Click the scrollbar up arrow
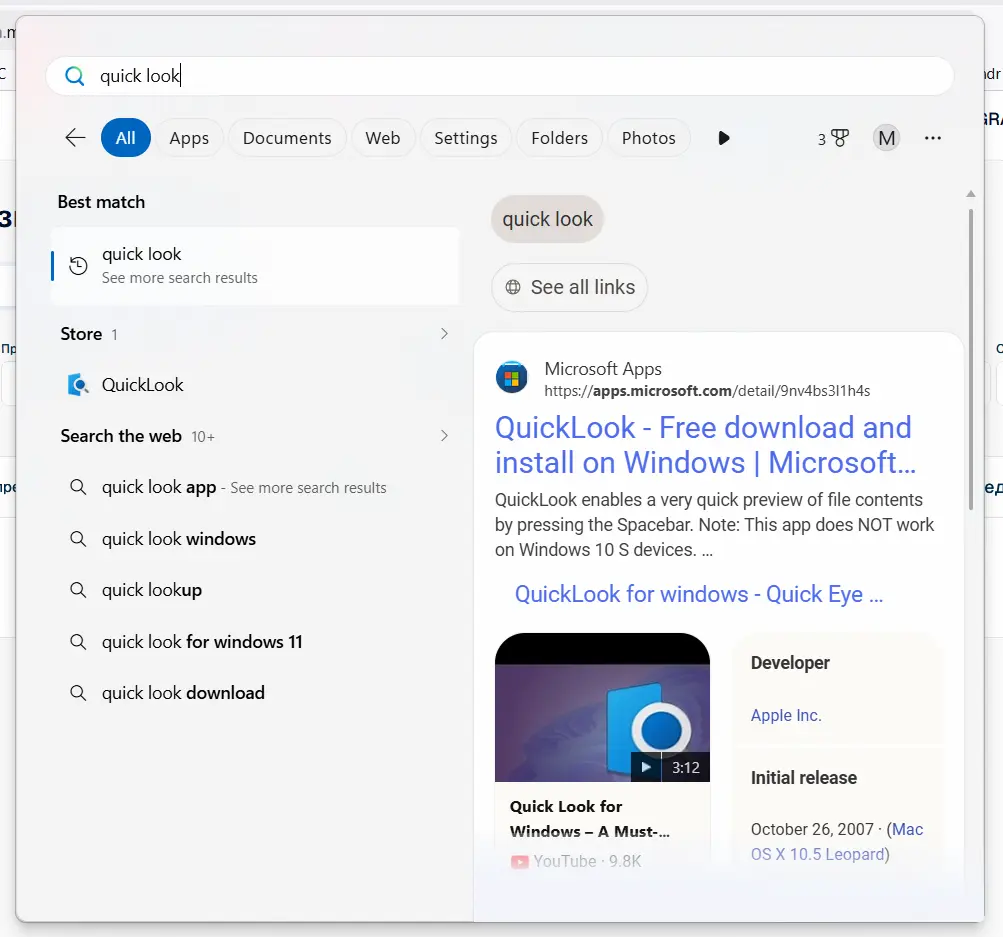 [970, 193]
